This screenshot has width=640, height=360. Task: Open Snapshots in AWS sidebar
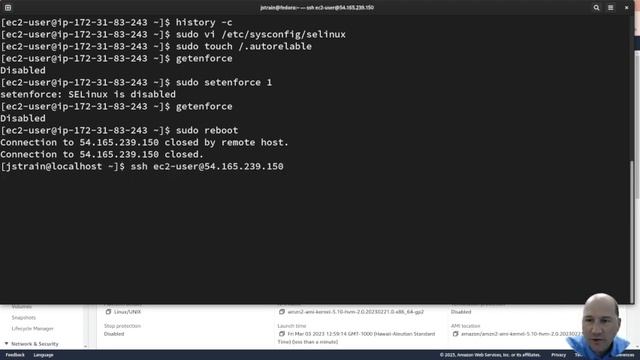[24, 317]
